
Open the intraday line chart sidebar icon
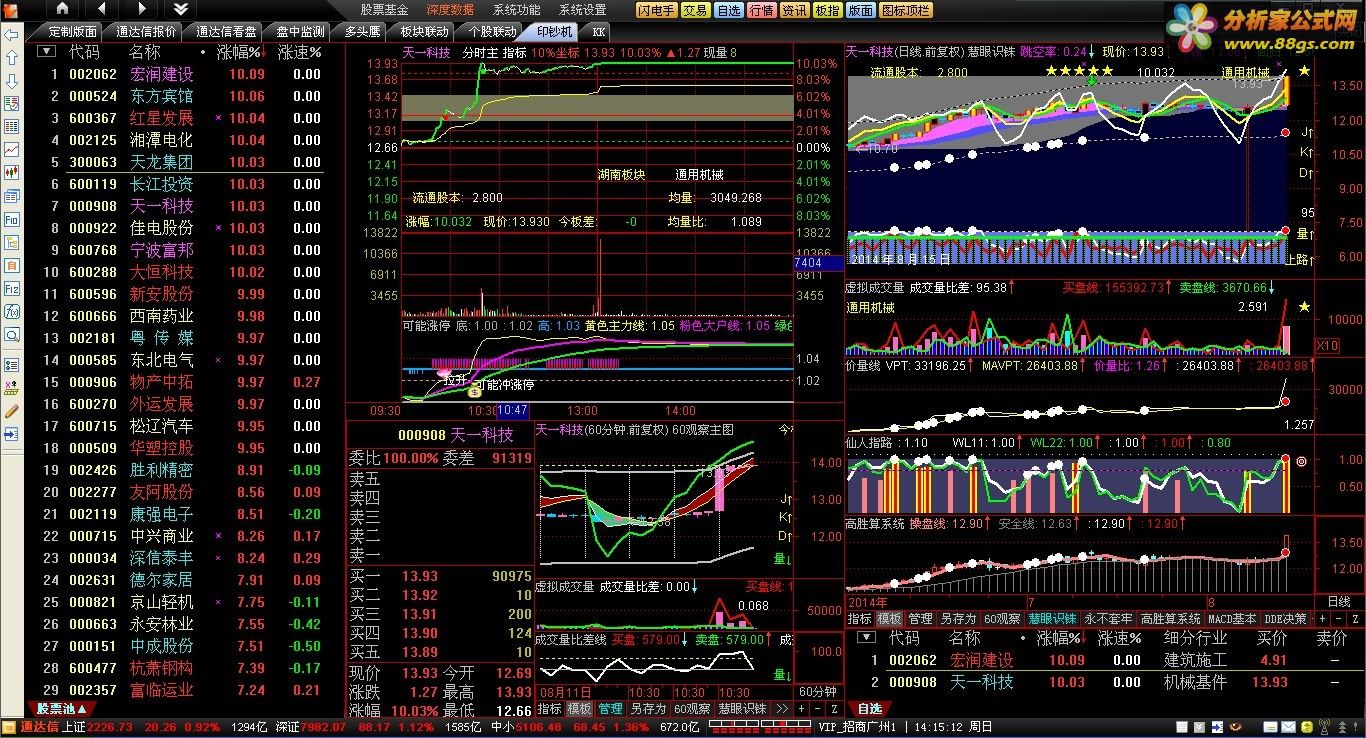11,149
